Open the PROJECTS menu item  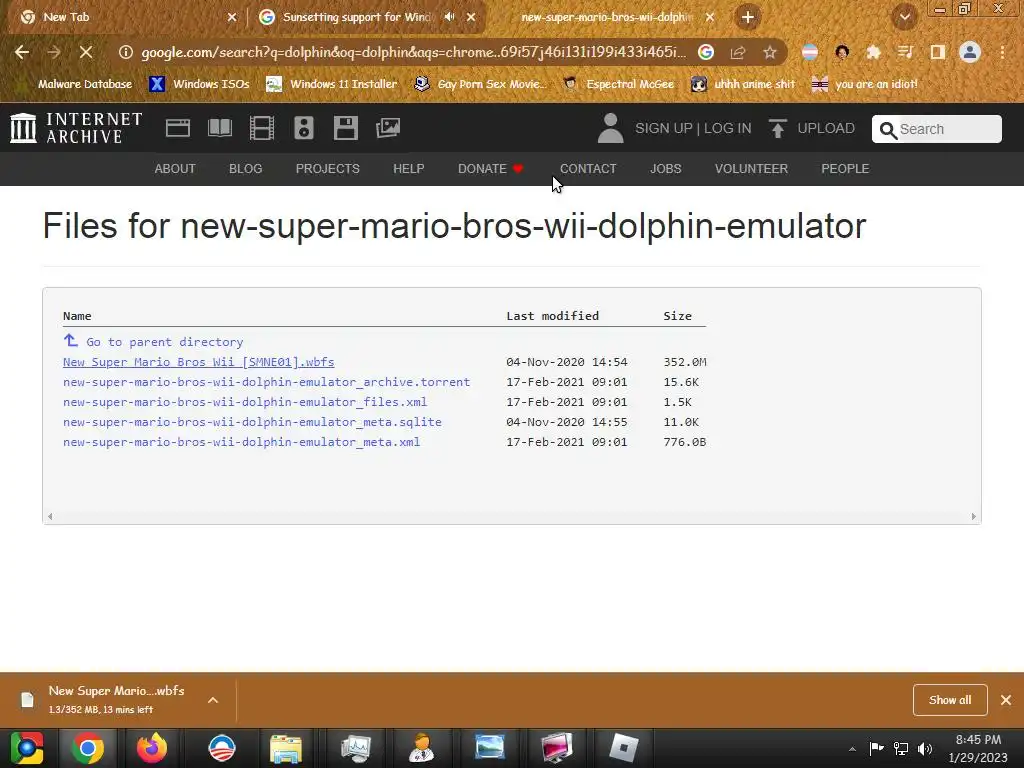(328, 169)
